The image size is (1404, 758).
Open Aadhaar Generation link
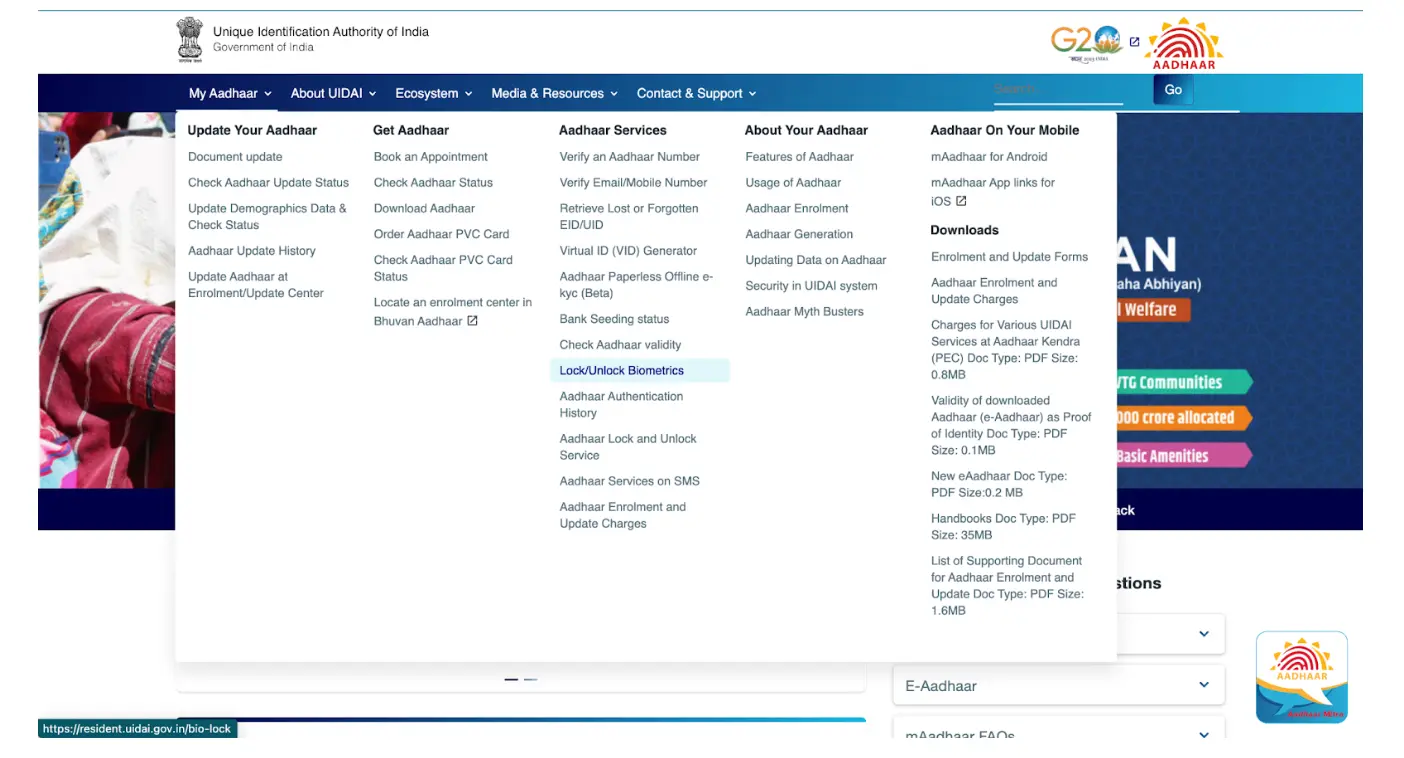point(799,234)
